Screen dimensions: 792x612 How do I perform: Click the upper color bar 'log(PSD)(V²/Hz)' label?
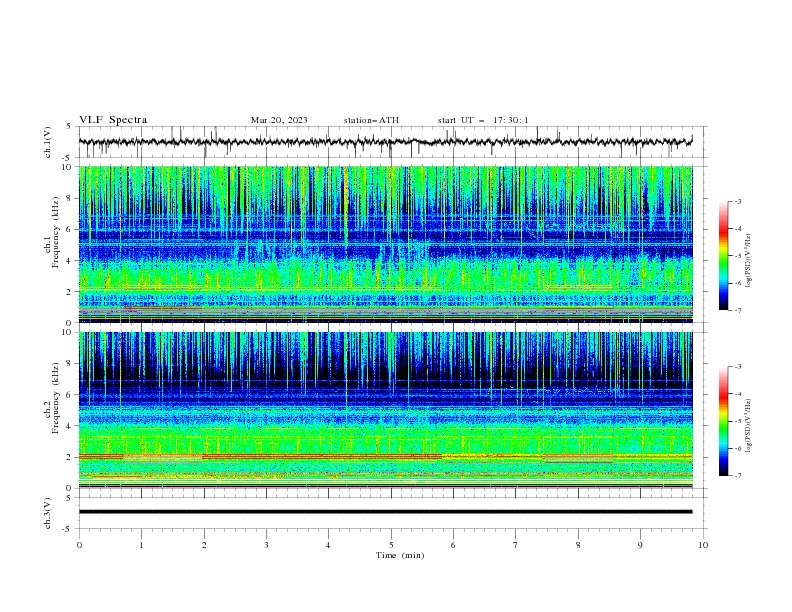(x=749, y=261)
